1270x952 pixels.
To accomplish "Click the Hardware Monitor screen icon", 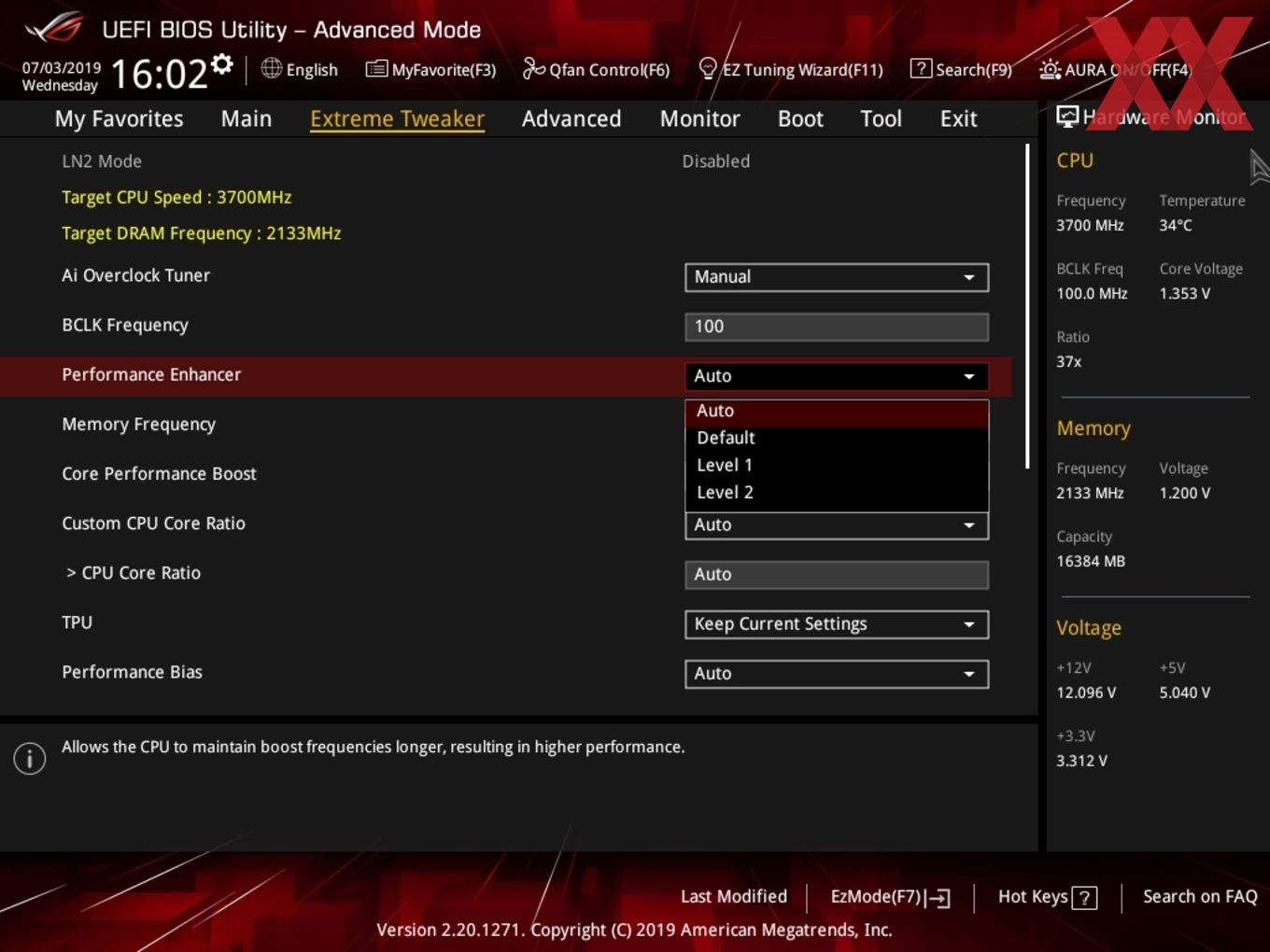I will [1067, 116].
